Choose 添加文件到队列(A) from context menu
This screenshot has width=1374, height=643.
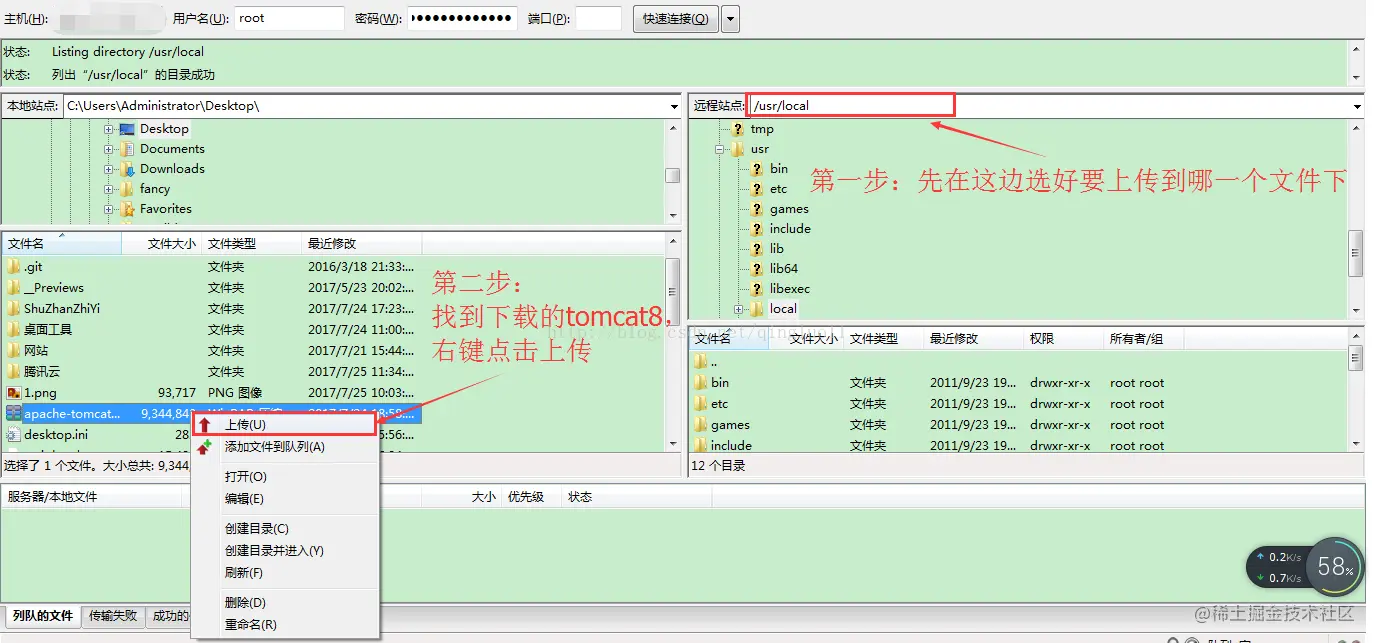point(285,447)
